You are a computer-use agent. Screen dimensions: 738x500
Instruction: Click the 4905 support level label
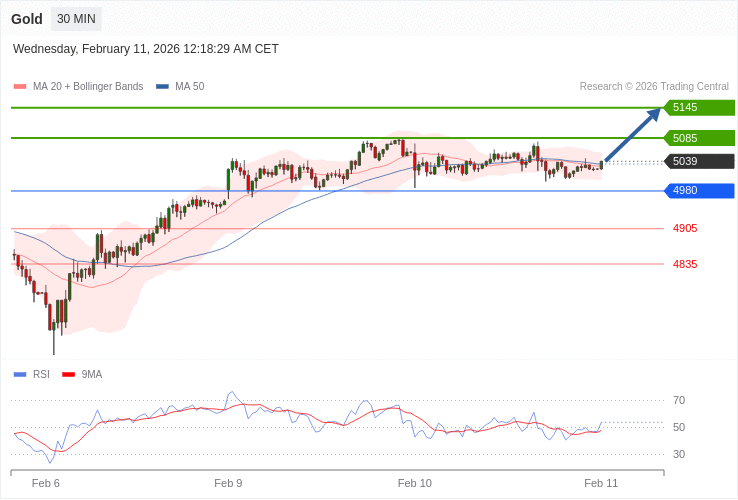[685, 229]
